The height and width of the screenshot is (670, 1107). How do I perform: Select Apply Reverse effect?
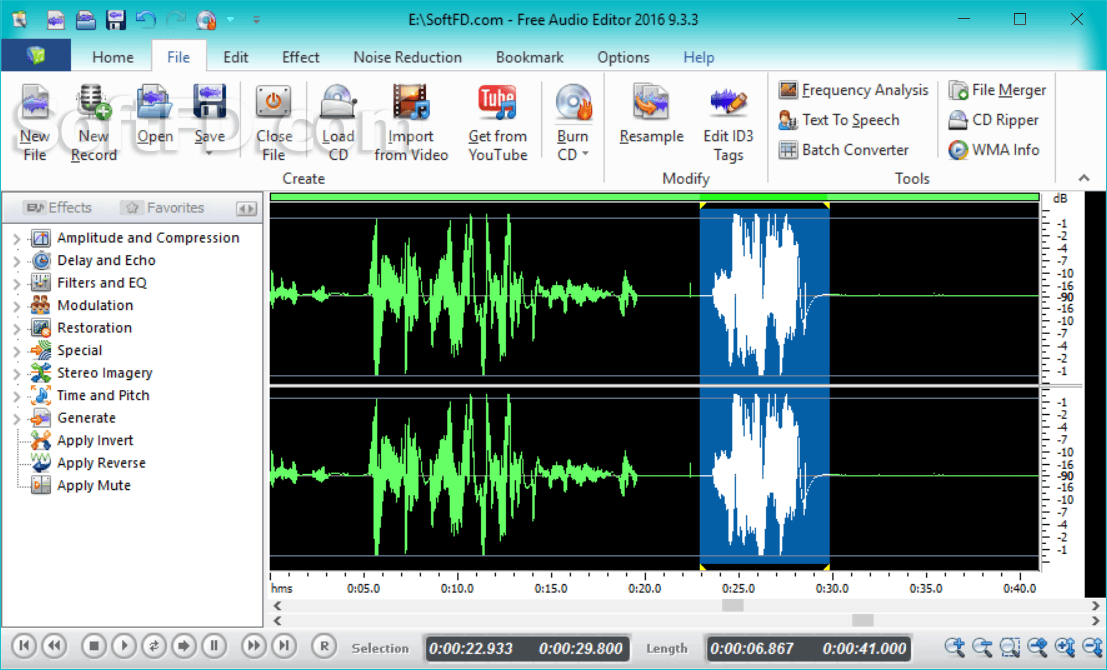(89, 463)
